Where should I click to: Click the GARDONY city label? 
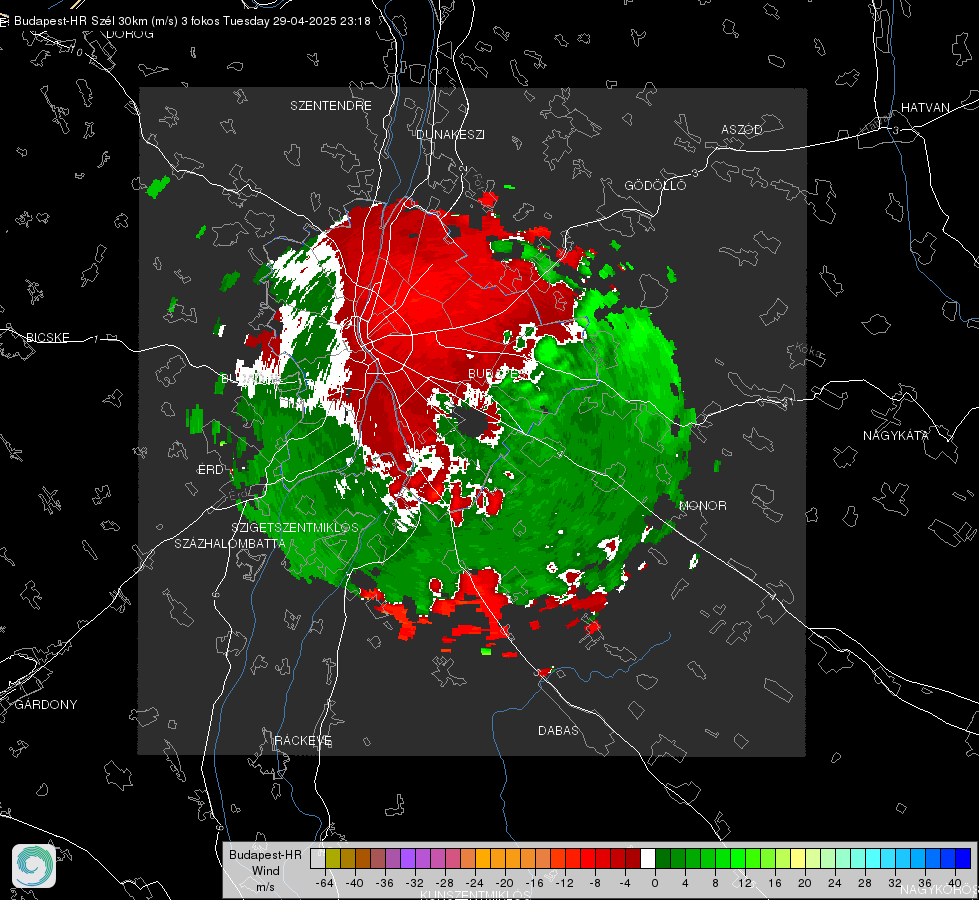(46, 705)
